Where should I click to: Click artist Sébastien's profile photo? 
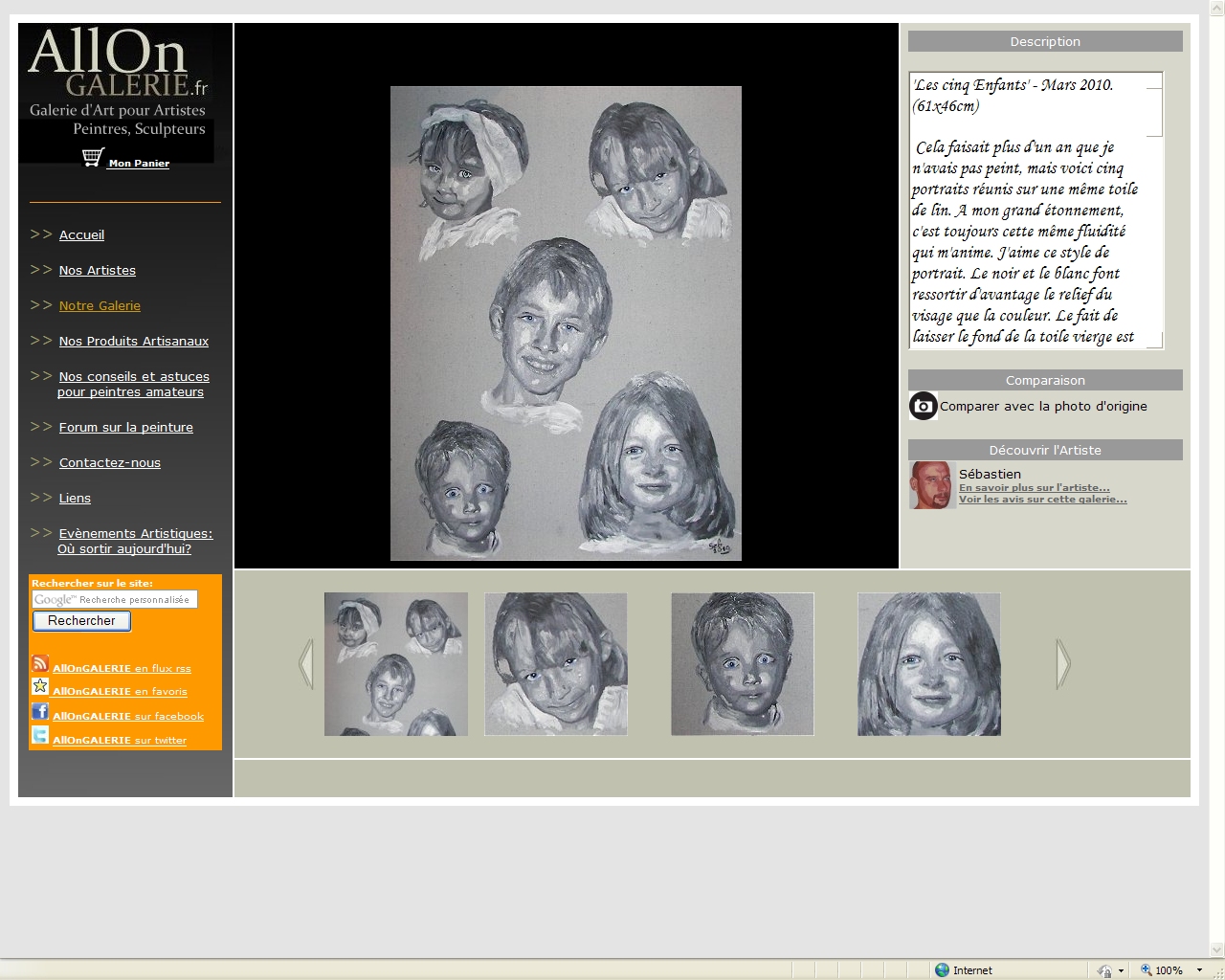(931, 485)
